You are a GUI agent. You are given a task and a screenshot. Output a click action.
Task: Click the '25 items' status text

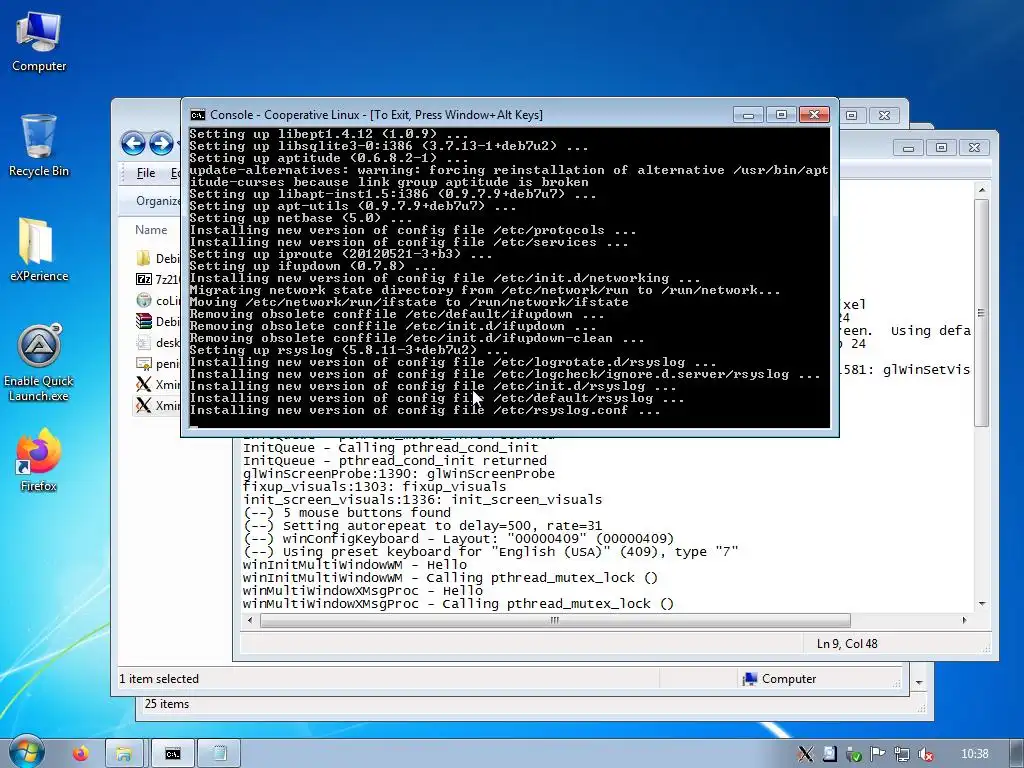tap(167, 704)
